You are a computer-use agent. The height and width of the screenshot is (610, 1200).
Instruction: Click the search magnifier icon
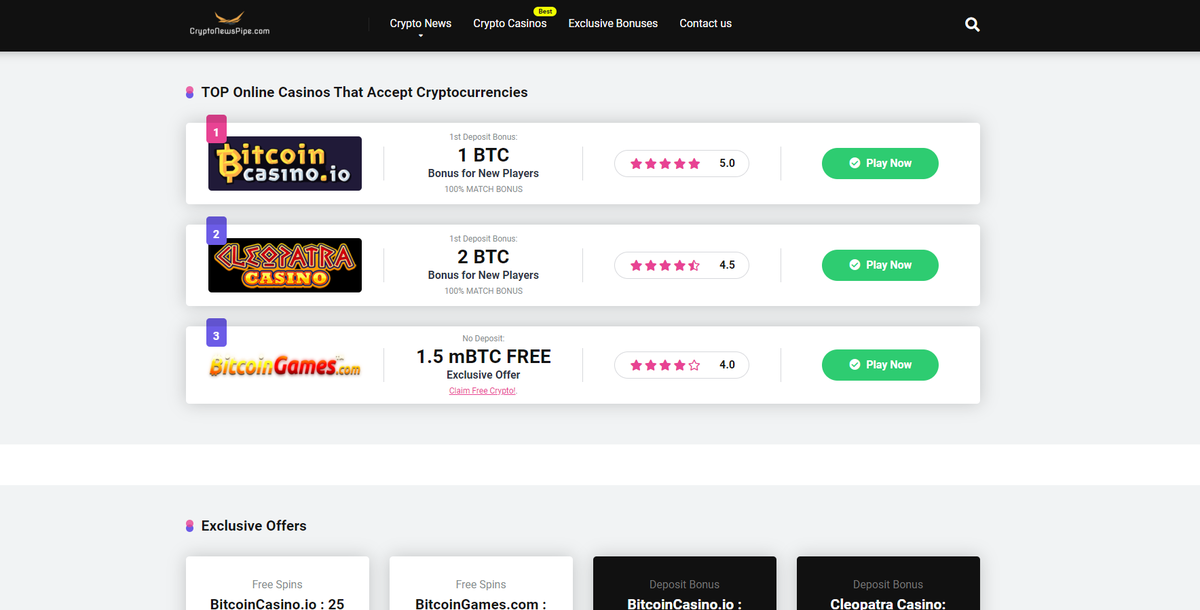[972, 25]
